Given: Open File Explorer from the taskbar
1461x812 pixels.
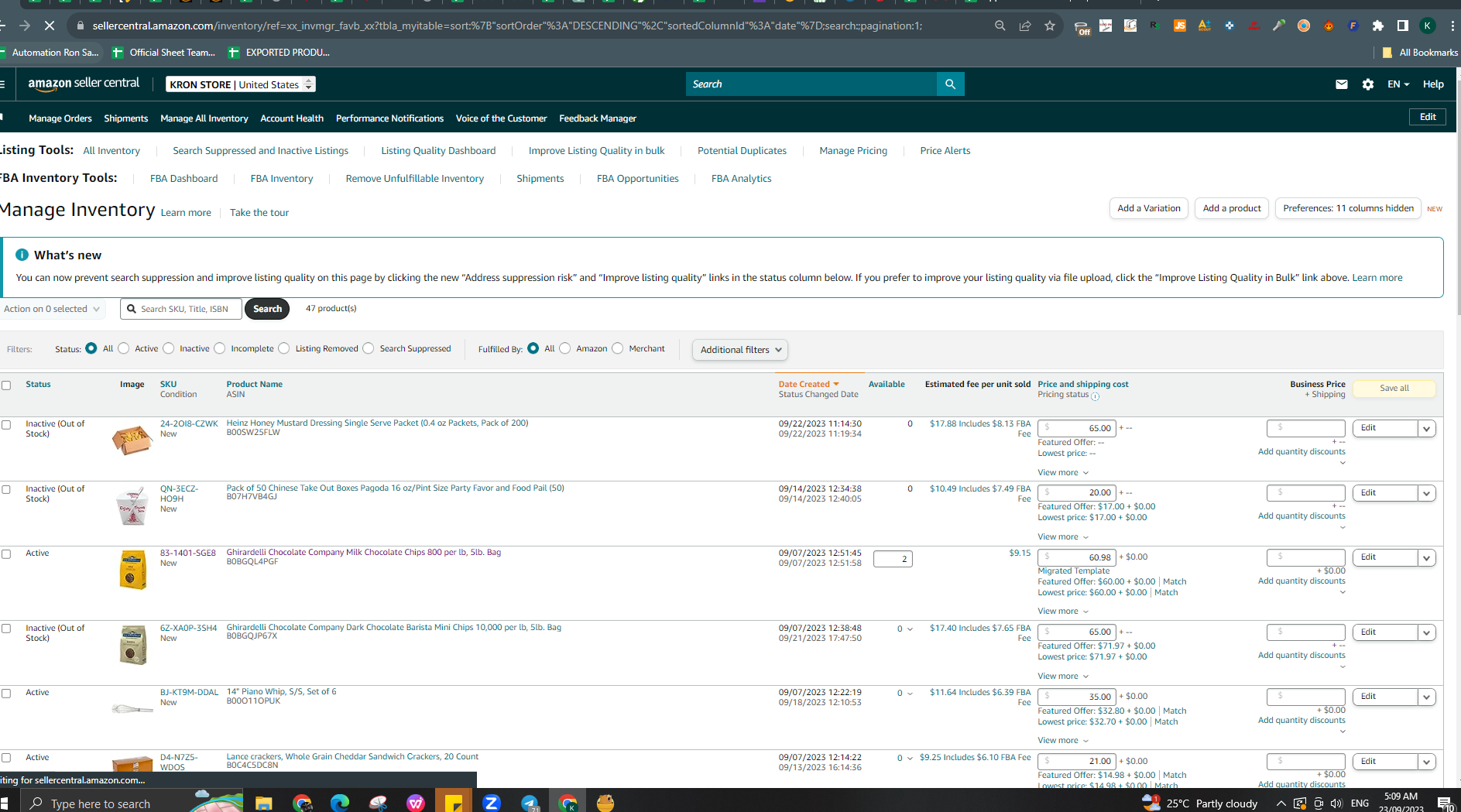Looking at the screenshot, I should (264, 803).
